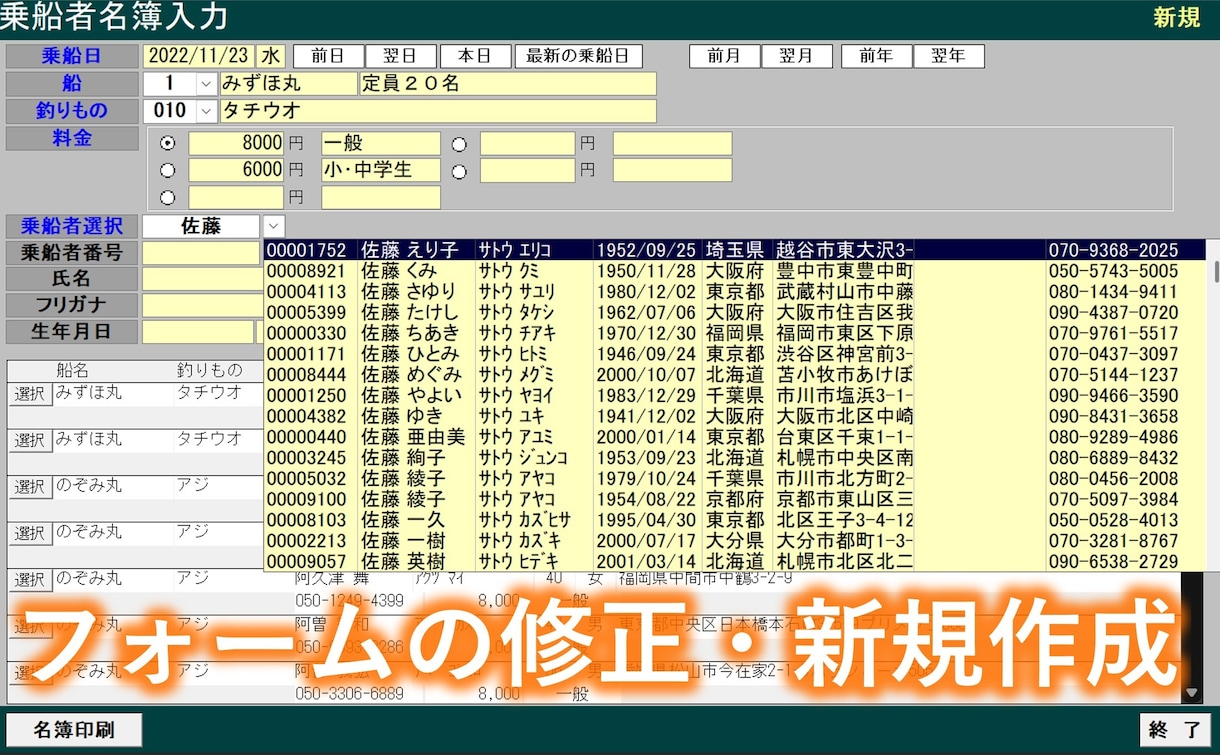Click the 船名 column header
Screen dimensions: 1220x755
pos(72,371)
